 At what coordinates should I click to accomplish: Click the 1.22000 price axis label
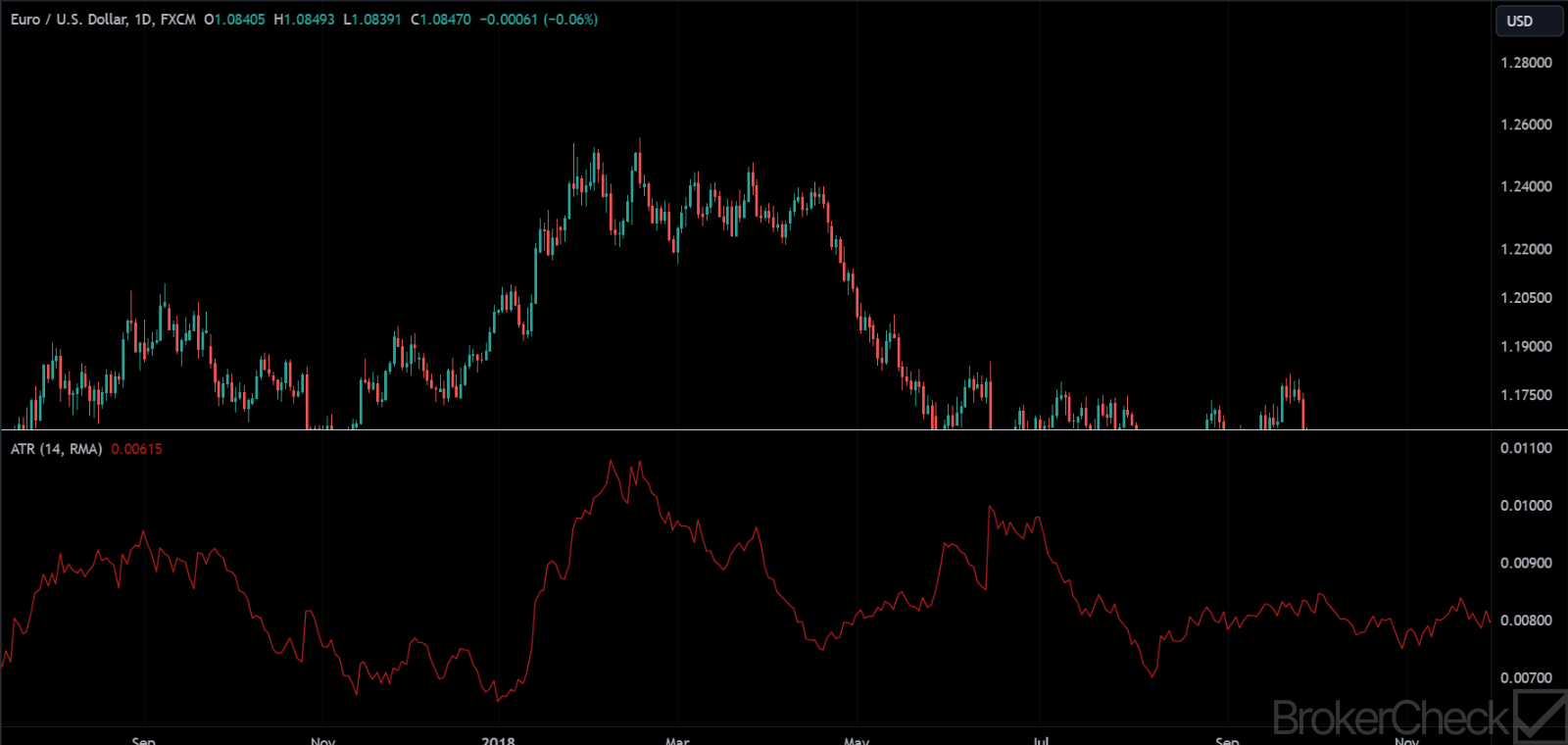click(x=1526, y=249)
